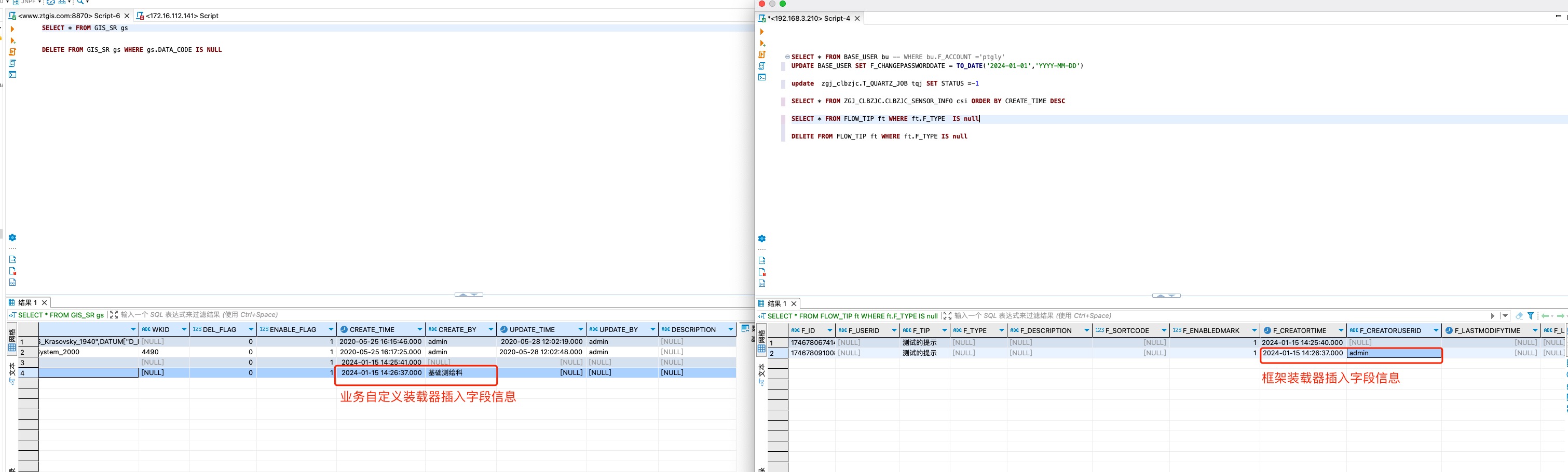Open the gear settings in Script-4 sidebar
The height and width of the screenshot is (472, 1568).
[x=762, y=239]
